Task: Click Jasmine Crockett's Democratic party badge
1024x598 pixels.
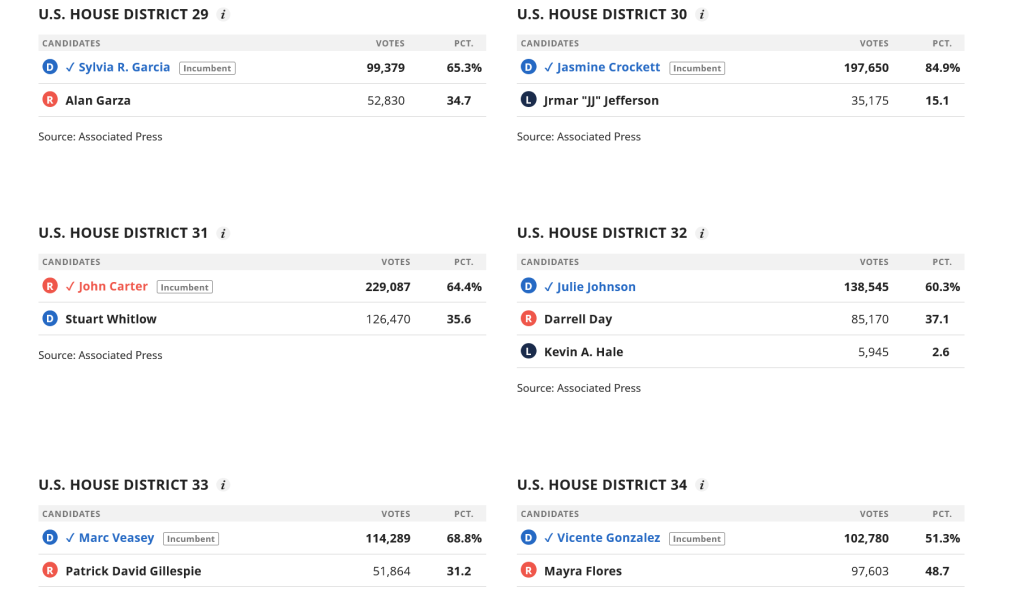Action: point(529,67)
